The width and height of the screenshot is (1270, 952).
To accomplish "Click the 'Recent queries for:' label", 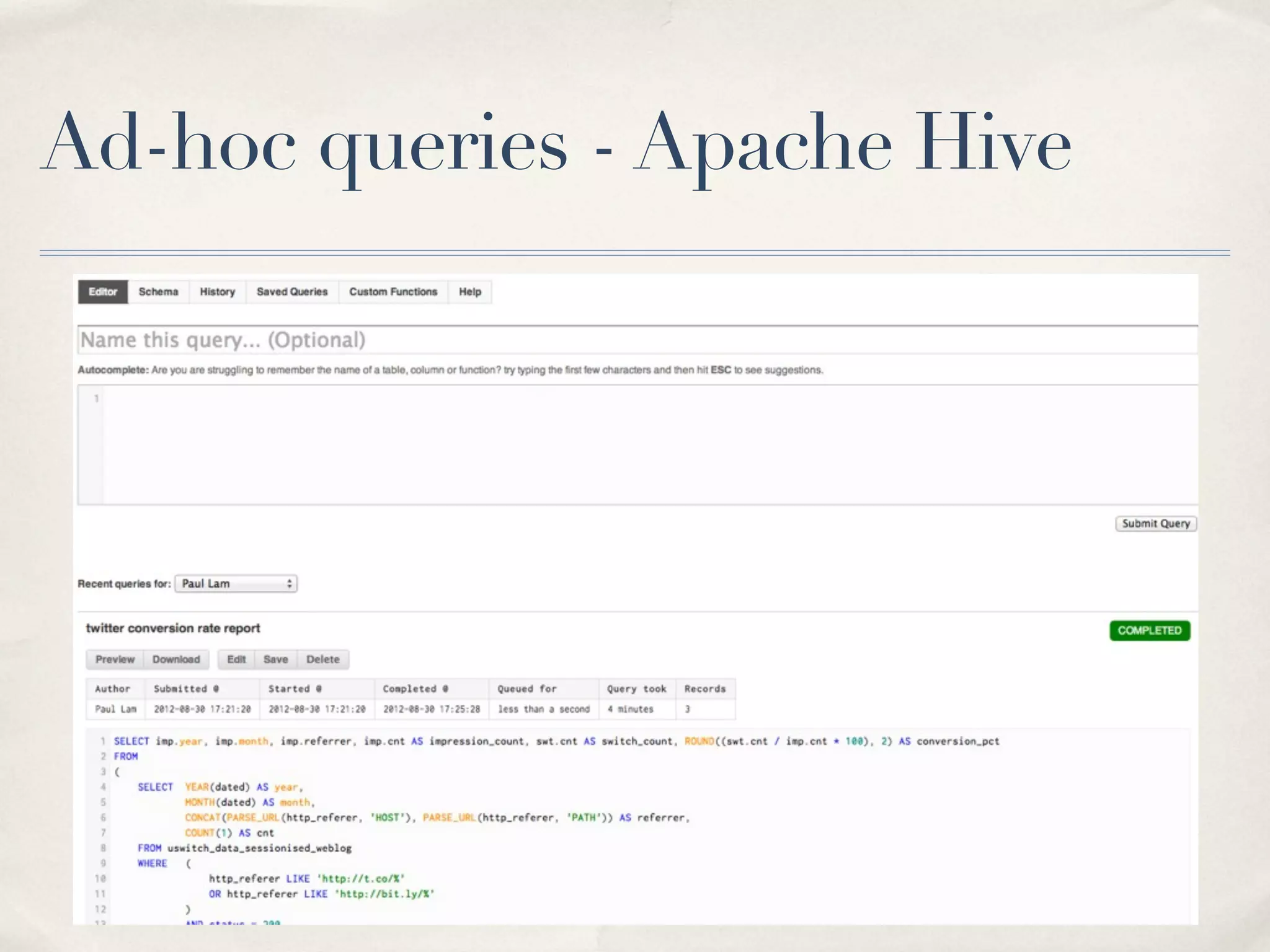I will pos(124,584).
